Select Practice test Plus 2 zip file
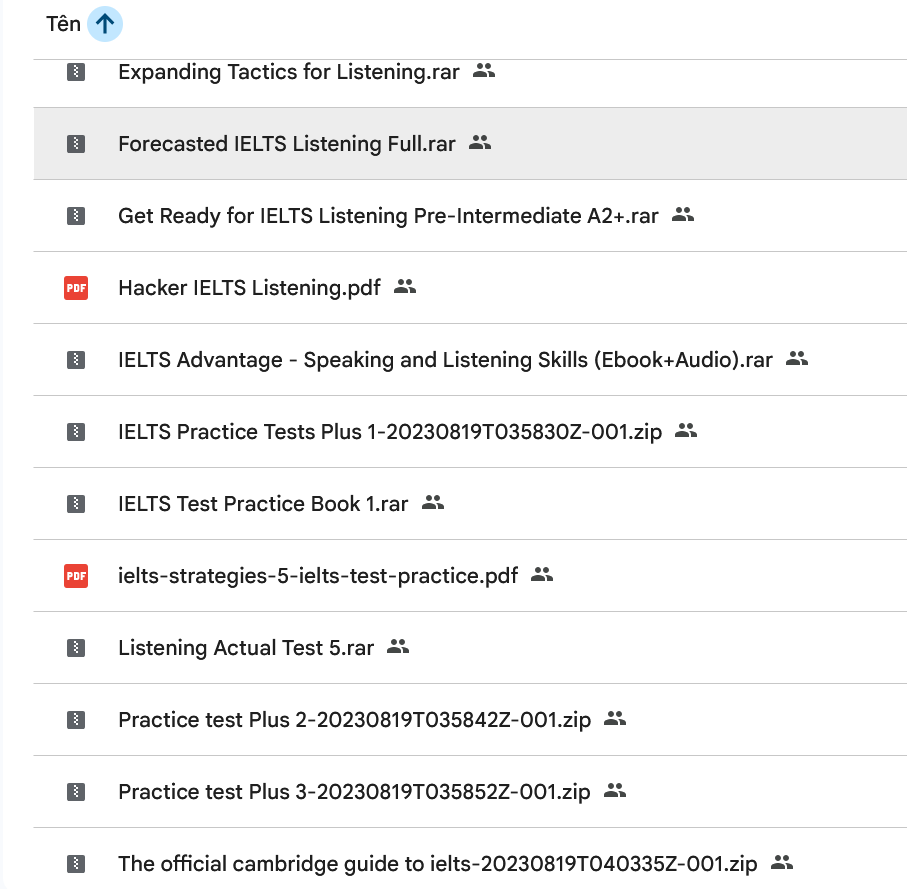 point(353,720)
